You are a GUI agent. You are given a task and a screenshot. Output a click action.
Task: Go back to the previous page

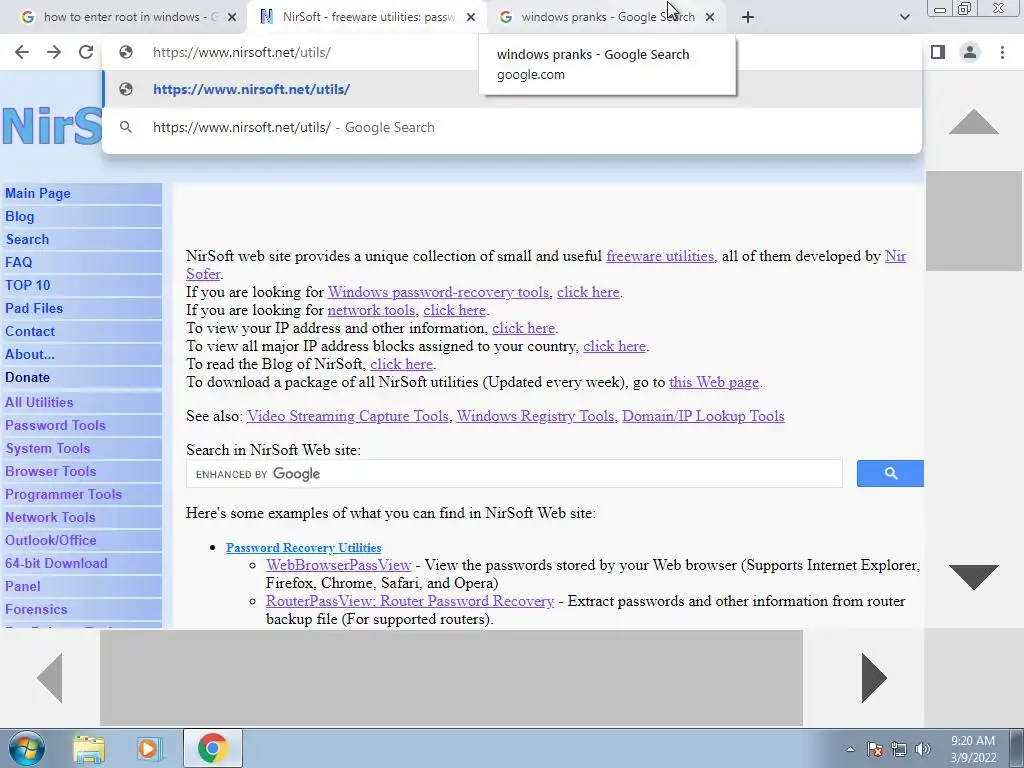[x=22, y=52]
